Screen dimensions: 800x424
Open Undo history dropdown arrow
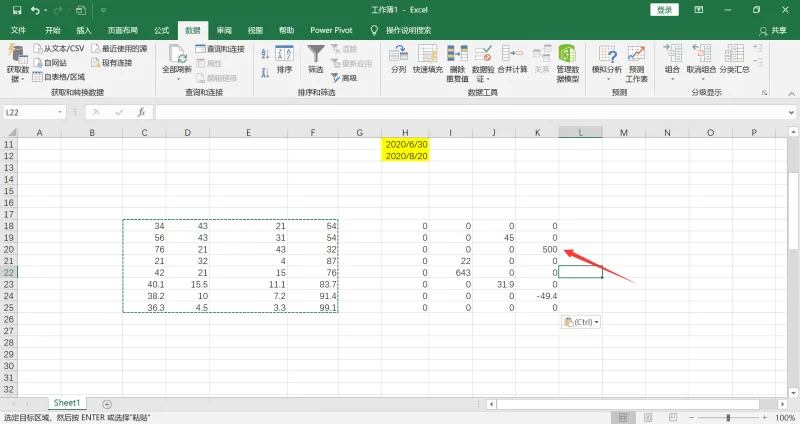click(46, 10)
